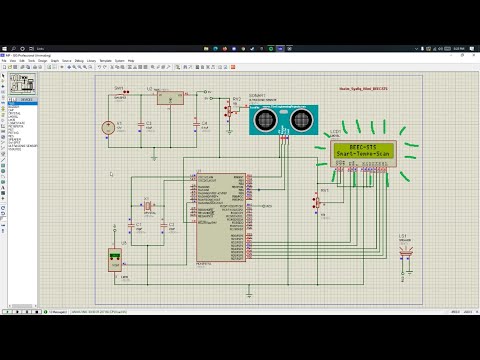Viewport: 480px width, 360px height.
Task: Click the Open design toolbar icon
Action: pyautogui.click(x=10, y=67)
